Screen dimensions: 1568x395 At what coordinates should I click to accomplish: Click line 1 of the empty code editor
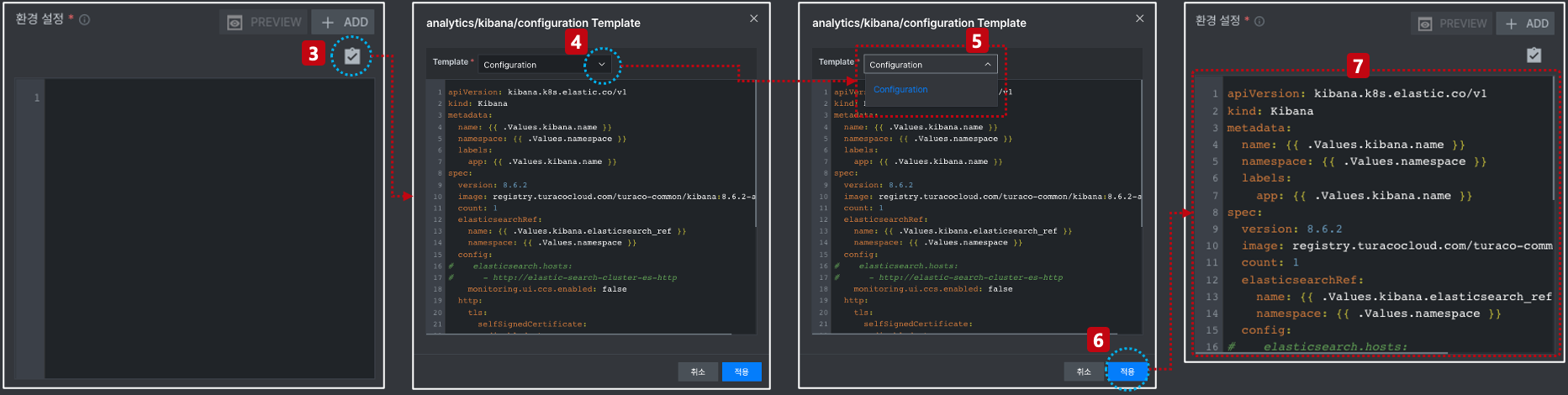(210, 98)
